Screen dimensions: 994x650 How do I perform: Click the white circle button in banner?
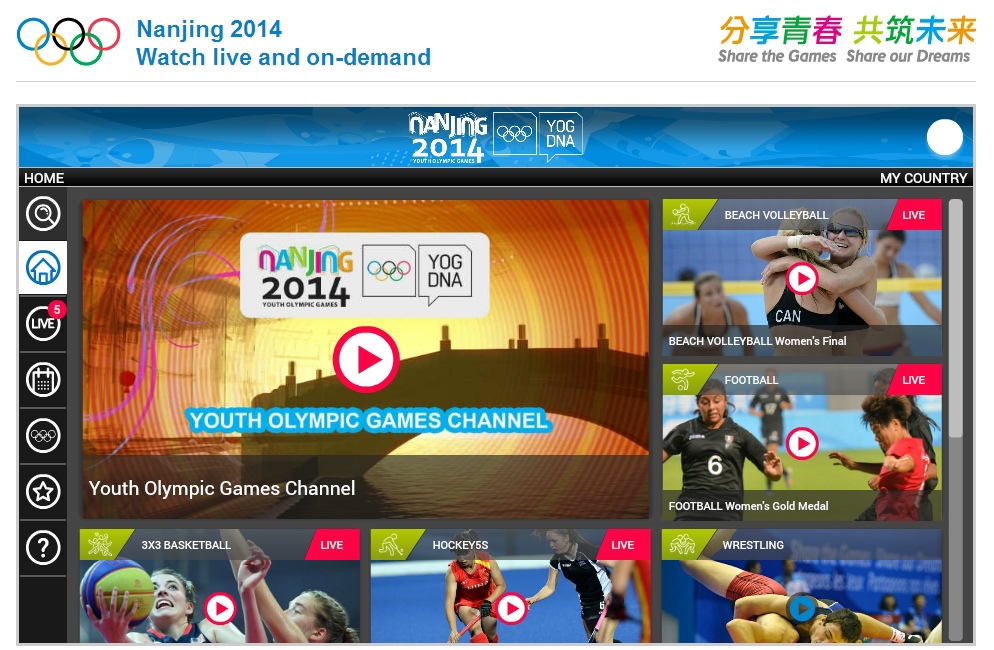pyautogui.click(x=945, y=137)
